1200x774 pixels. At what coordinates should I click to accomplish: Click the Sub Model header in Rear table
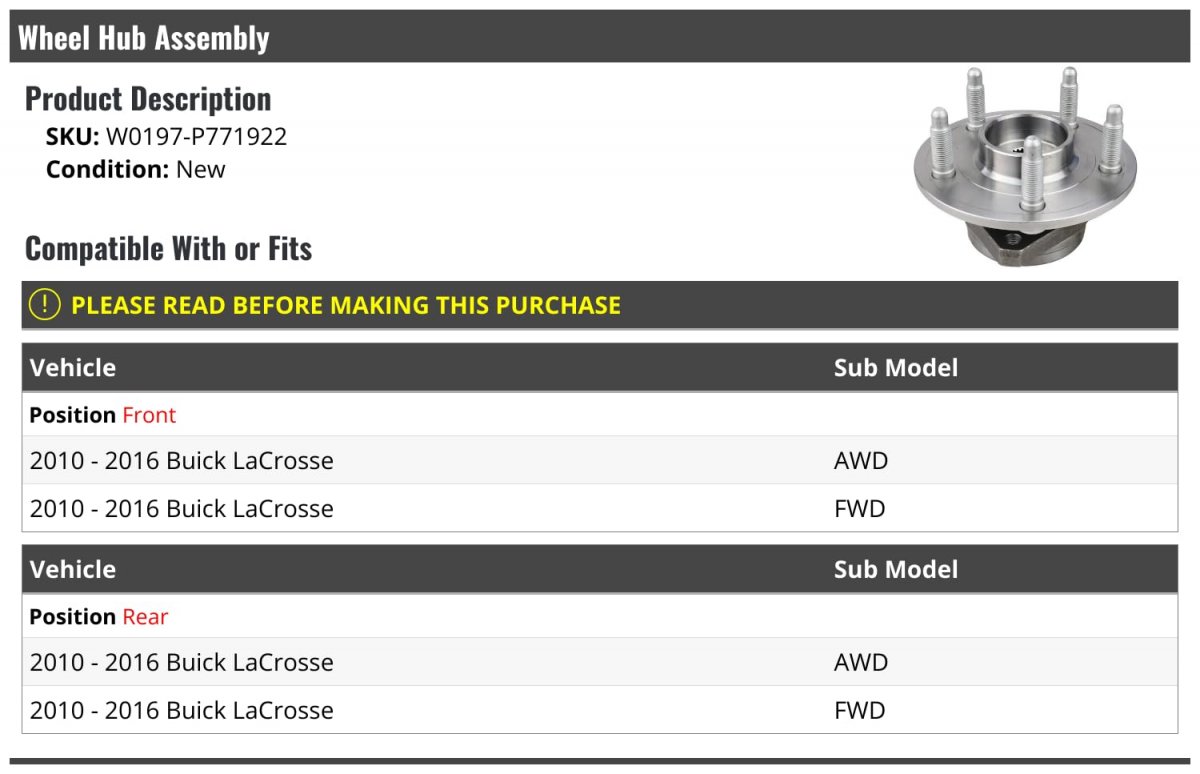[896, 569]
